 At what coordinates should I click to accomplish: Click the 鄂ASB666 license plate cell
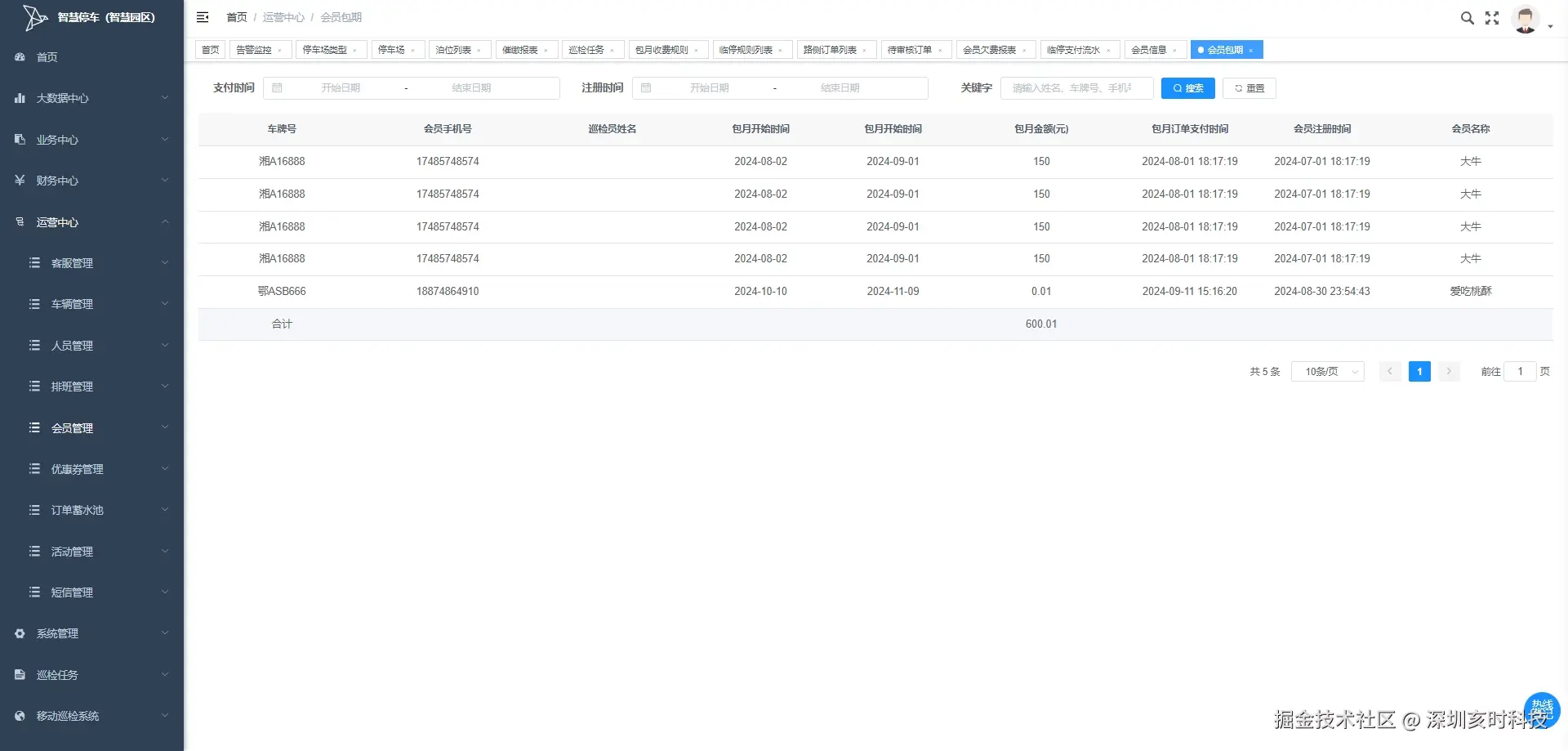point(282,292)
